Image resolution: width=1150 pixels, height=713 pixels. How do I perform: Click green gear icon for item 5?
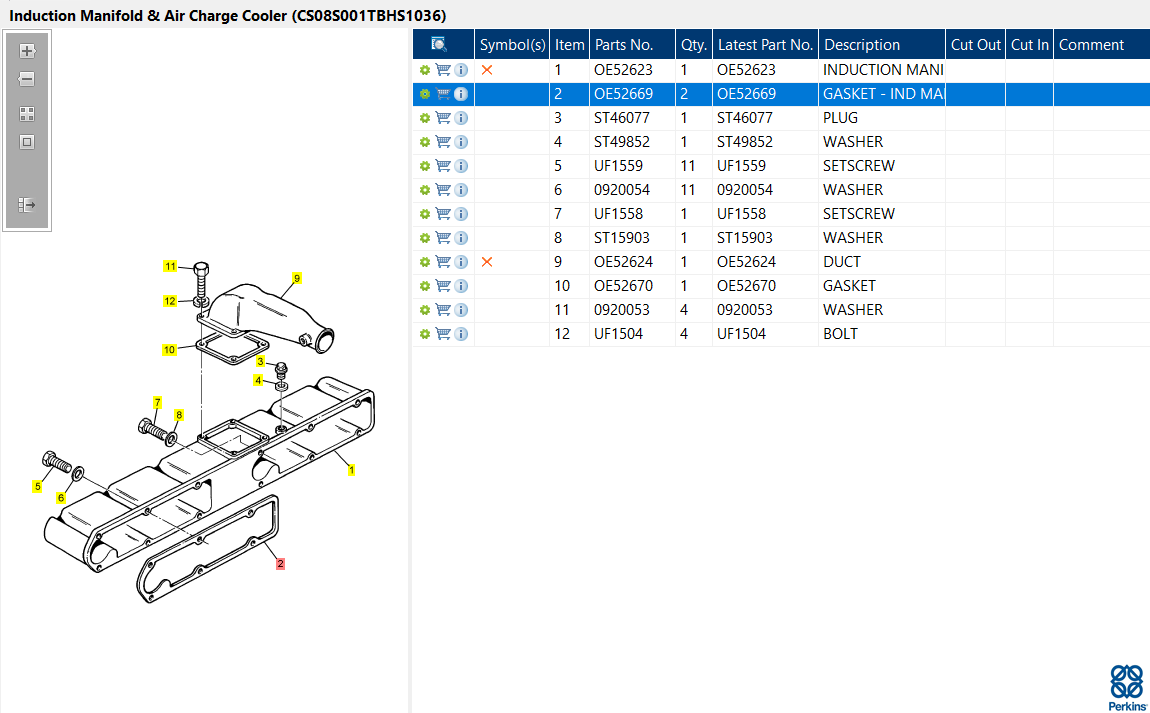coord(425,166)
